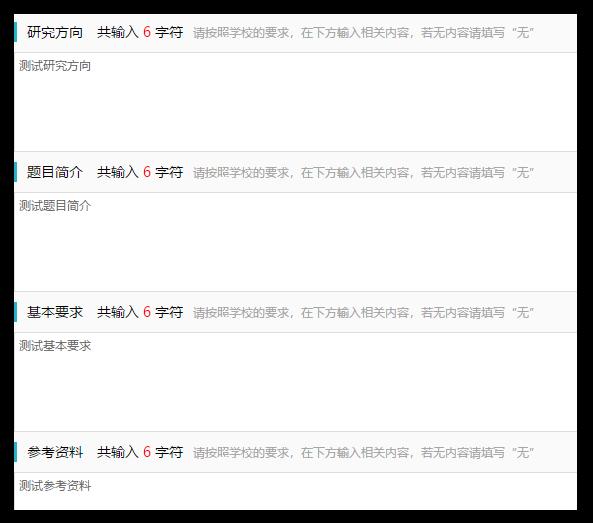Click the 研究方向 section heading
Viewport: 593px width, 523px height.
pyautogui.click(x=55, y=33)
